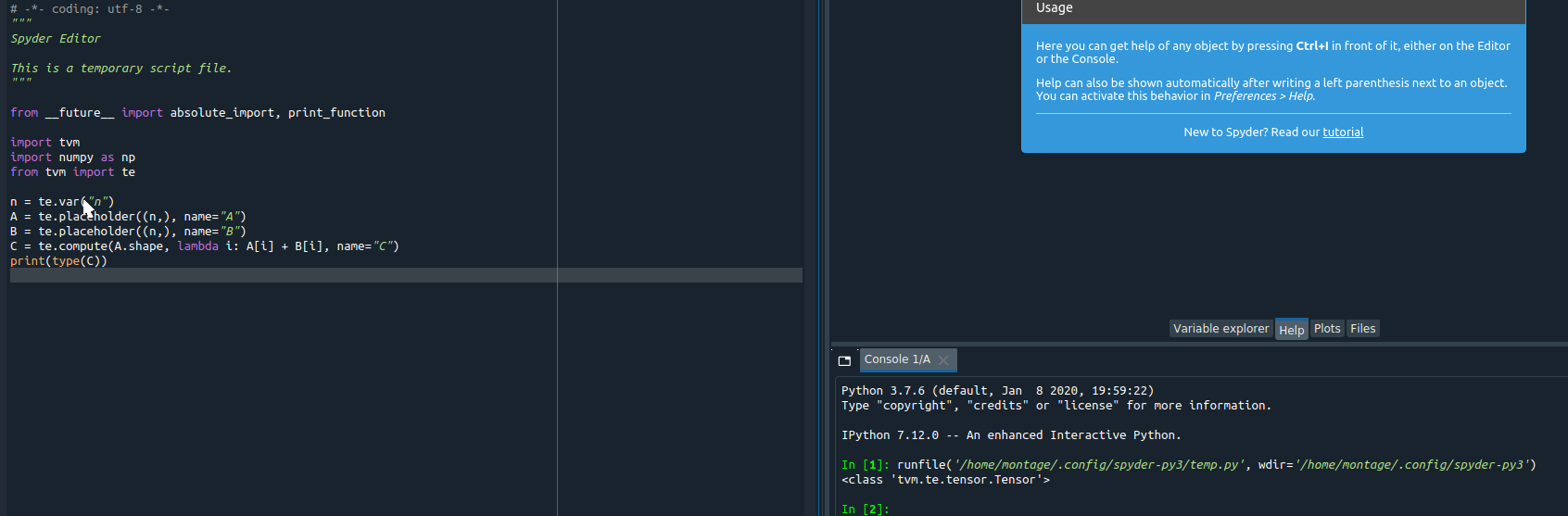This screenshot has height=516, width=1568.
Task: Click the 'C = te.compute' line
Action: (205, 246)
